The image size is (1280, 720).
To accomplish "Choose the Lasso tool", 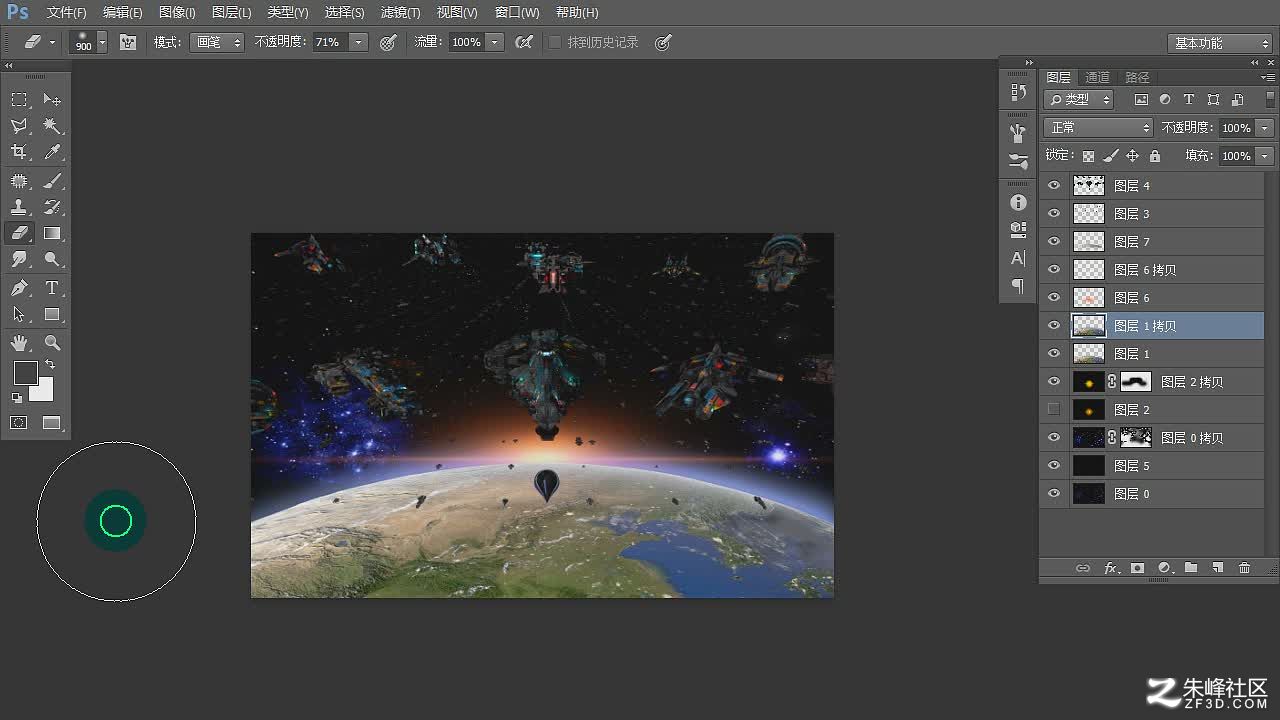I will pos(19,126).
